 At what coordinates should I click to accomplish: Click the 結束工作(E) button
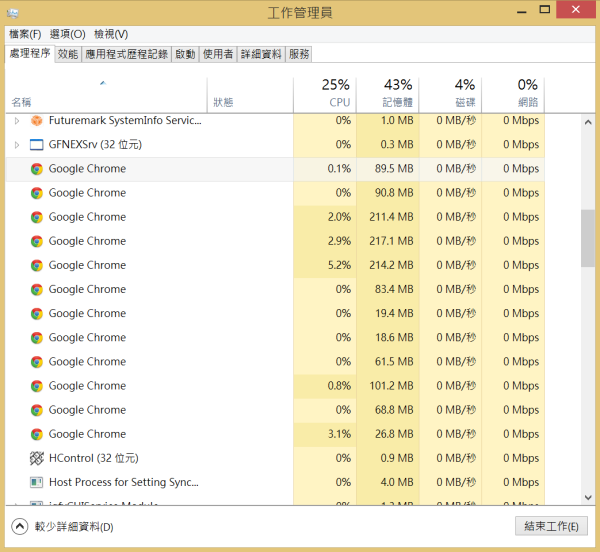click(551, 526)
